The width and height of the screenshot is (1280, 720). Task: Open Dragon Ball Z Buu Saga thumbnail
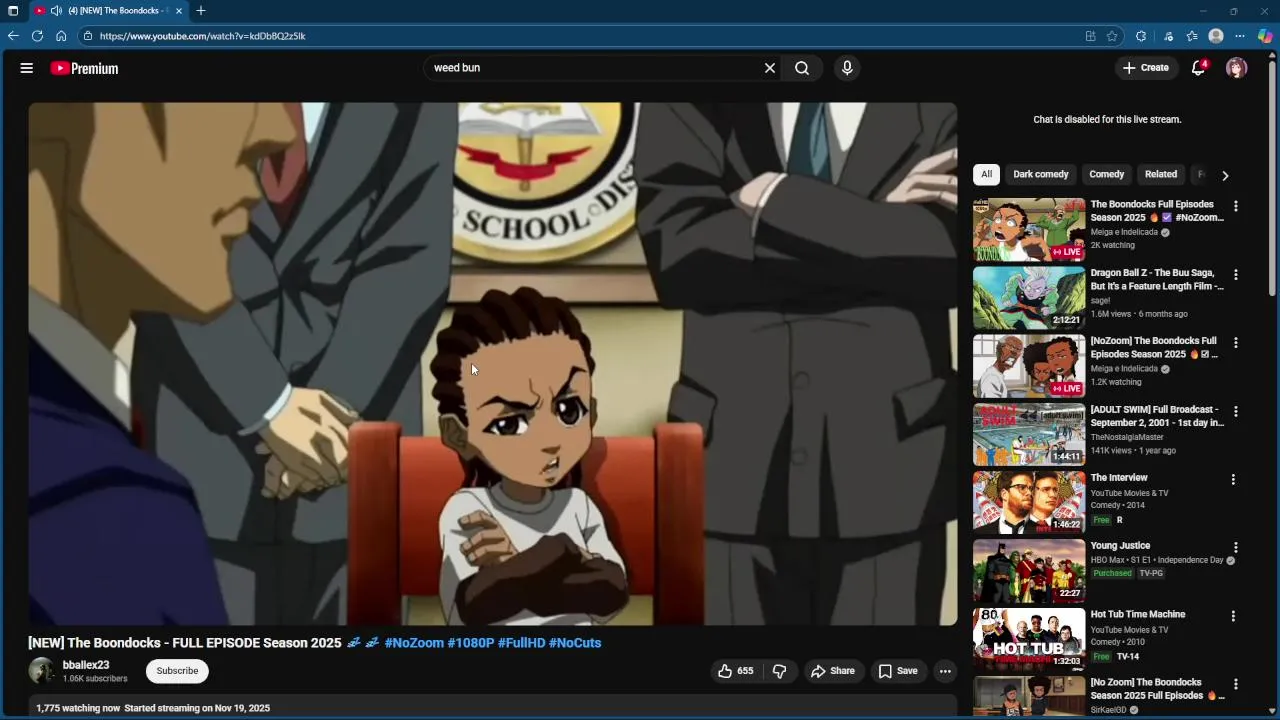click(1029, 297)
